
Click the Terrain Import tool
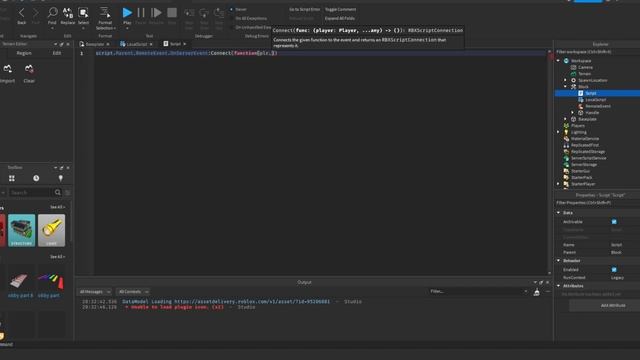point(7,73)
